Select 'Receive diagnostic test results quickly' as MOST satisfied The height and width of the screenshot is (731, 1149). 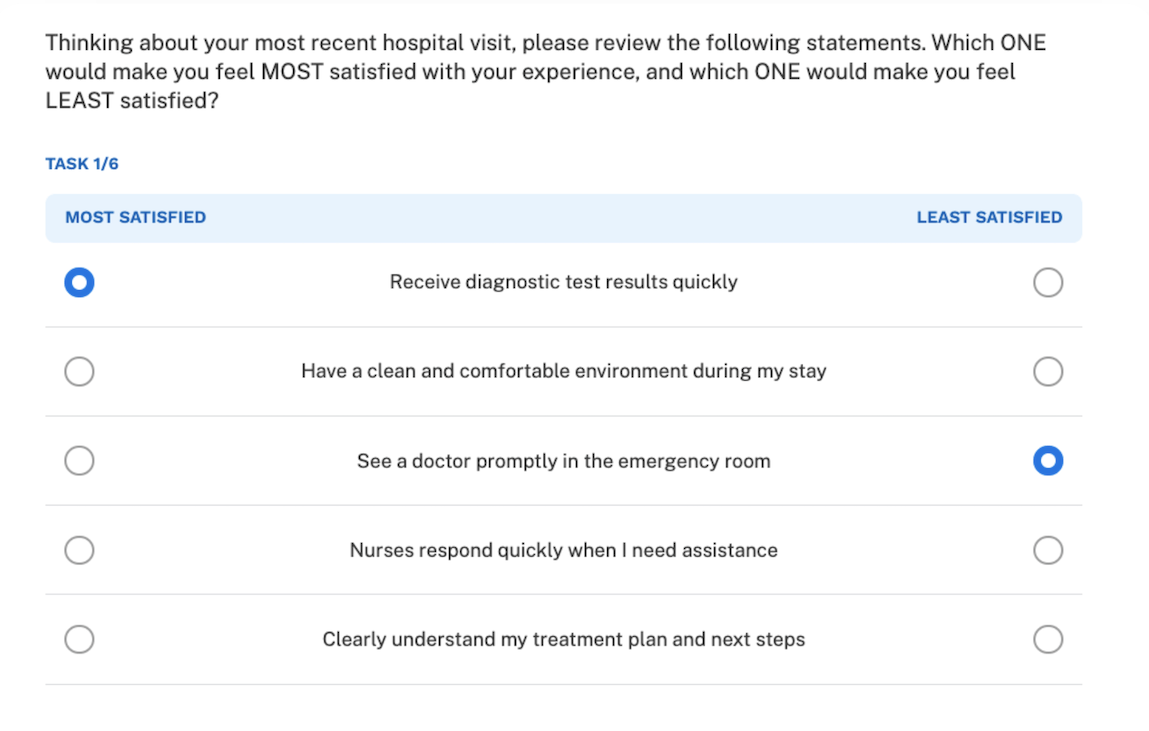[x=79, y=282]
